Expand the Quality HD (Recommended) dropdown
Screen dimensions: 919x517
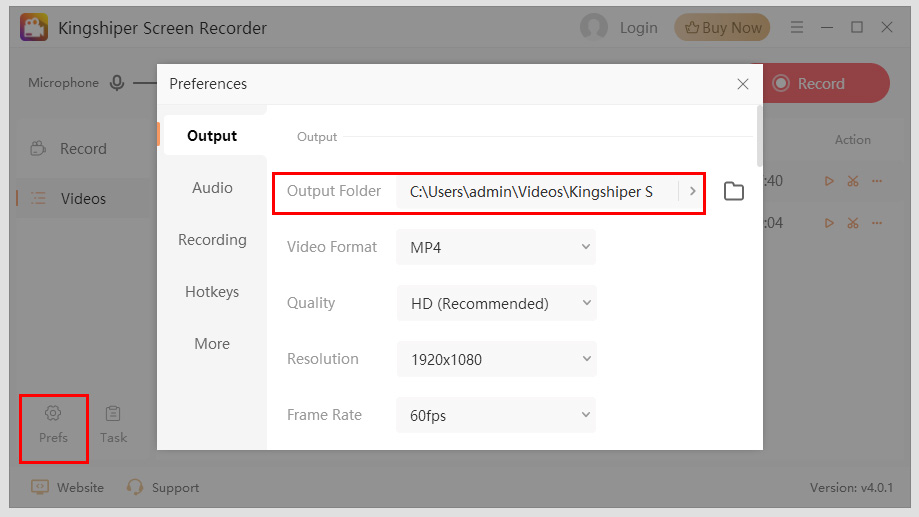[x=496, y=303]
